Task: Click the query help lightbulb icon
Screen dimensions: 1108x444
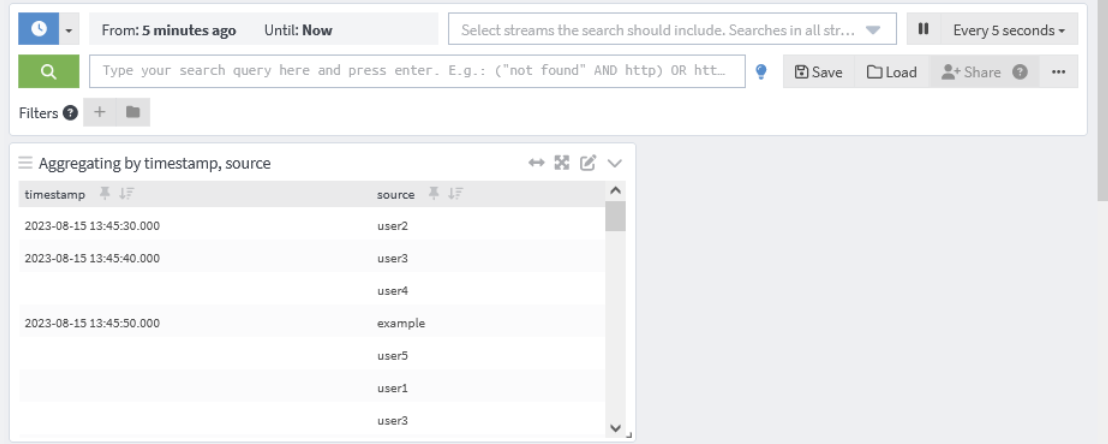Action: (x=761, y=72)
